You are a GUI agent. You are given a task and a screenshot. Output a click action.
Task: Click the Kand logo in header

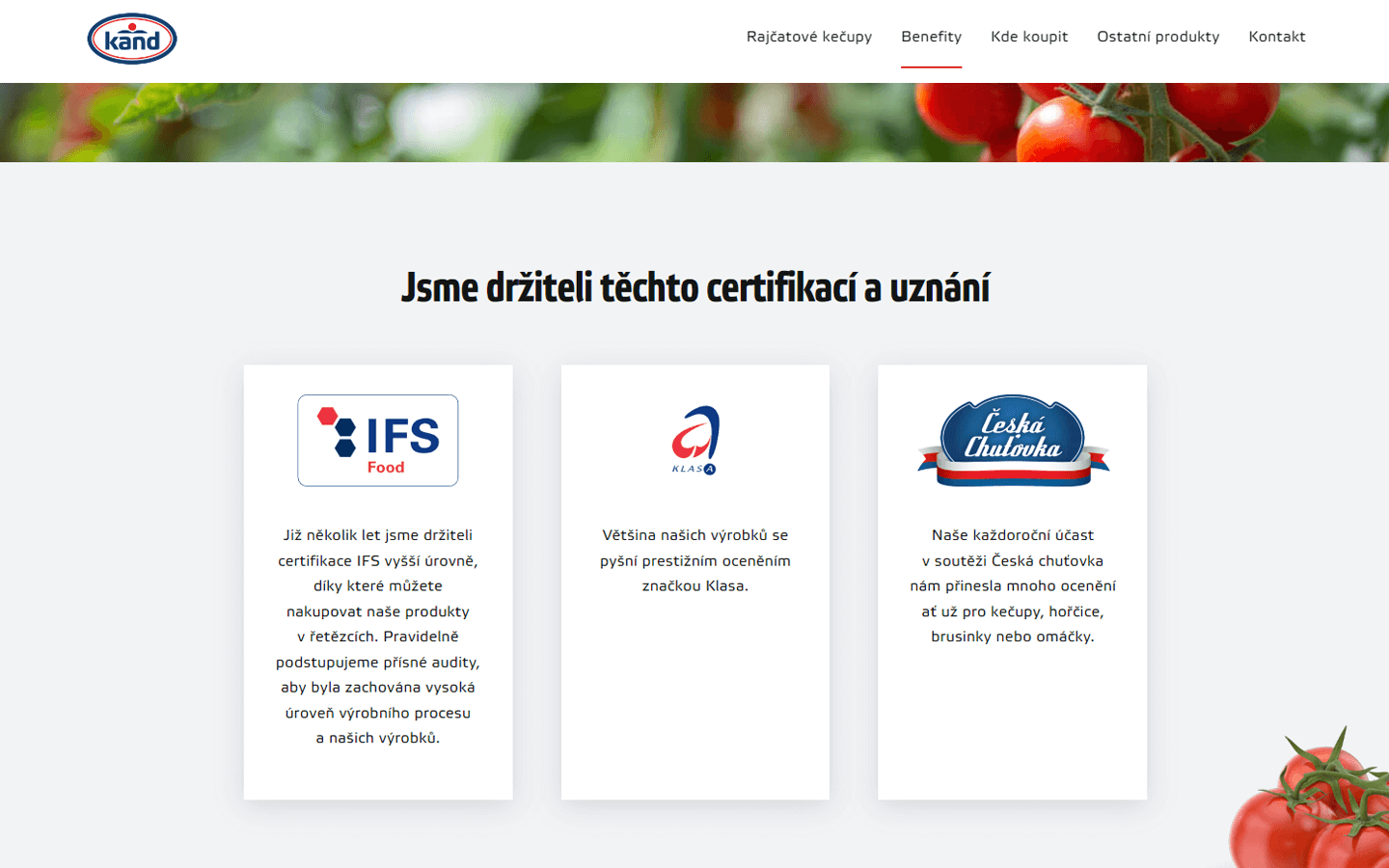132,39
